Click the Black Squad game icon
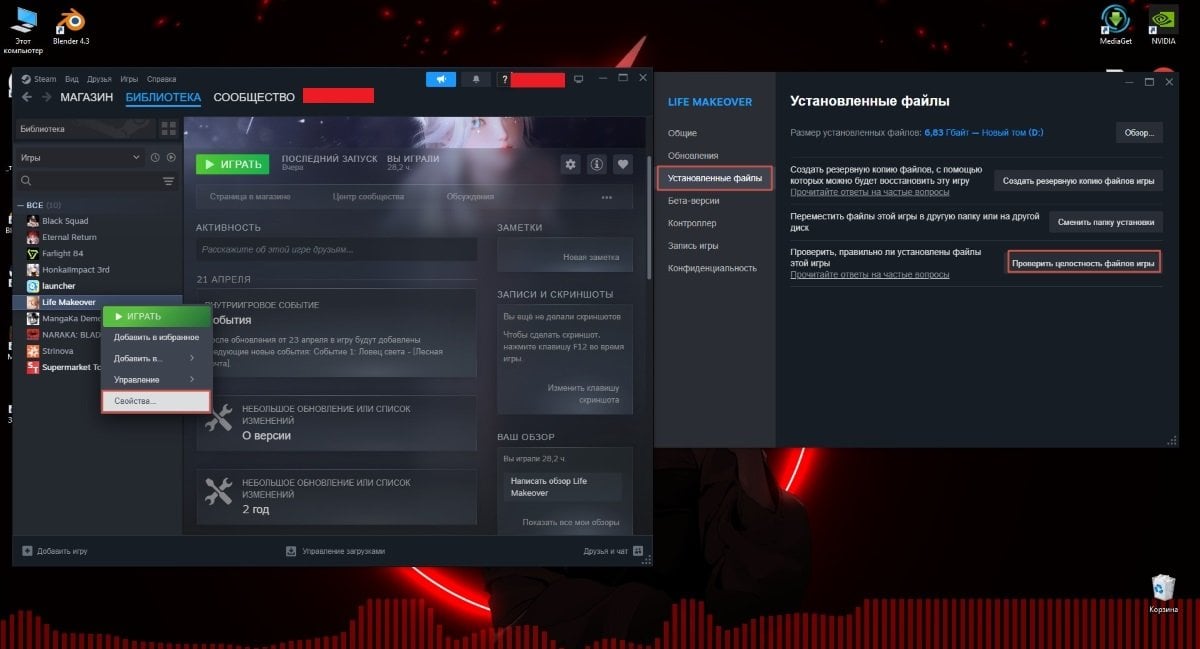This screenshot has height=649, width=1200. tap(33, 221)
